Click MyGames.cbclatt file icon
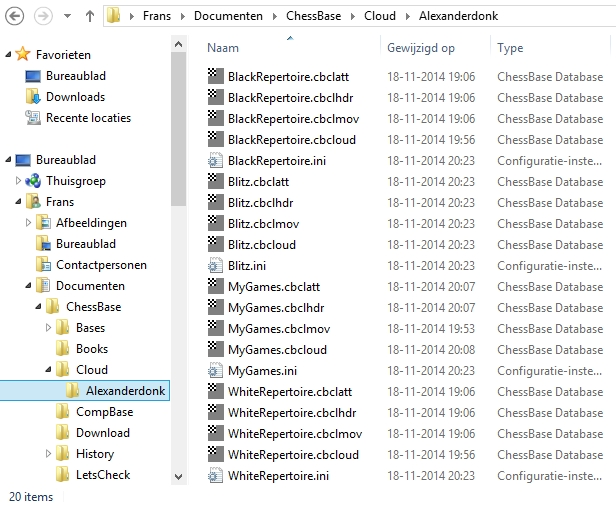 (x=215, y=286)
